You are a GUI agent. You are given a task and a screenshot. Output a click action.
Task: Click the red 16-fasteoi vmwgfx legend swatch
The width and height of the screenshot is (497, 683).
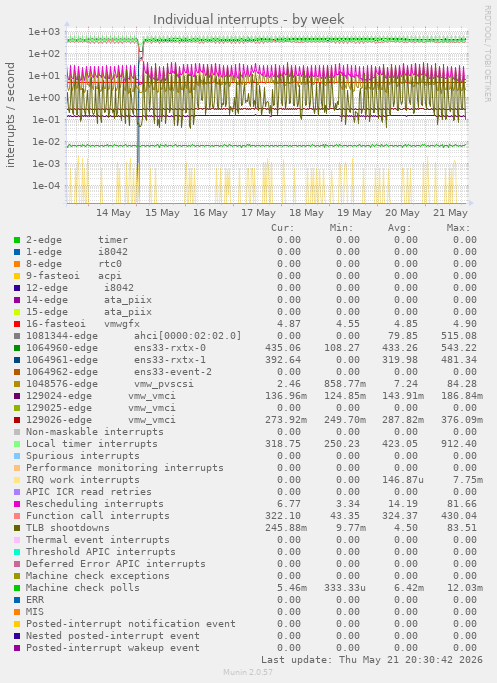tap(17, 324)
